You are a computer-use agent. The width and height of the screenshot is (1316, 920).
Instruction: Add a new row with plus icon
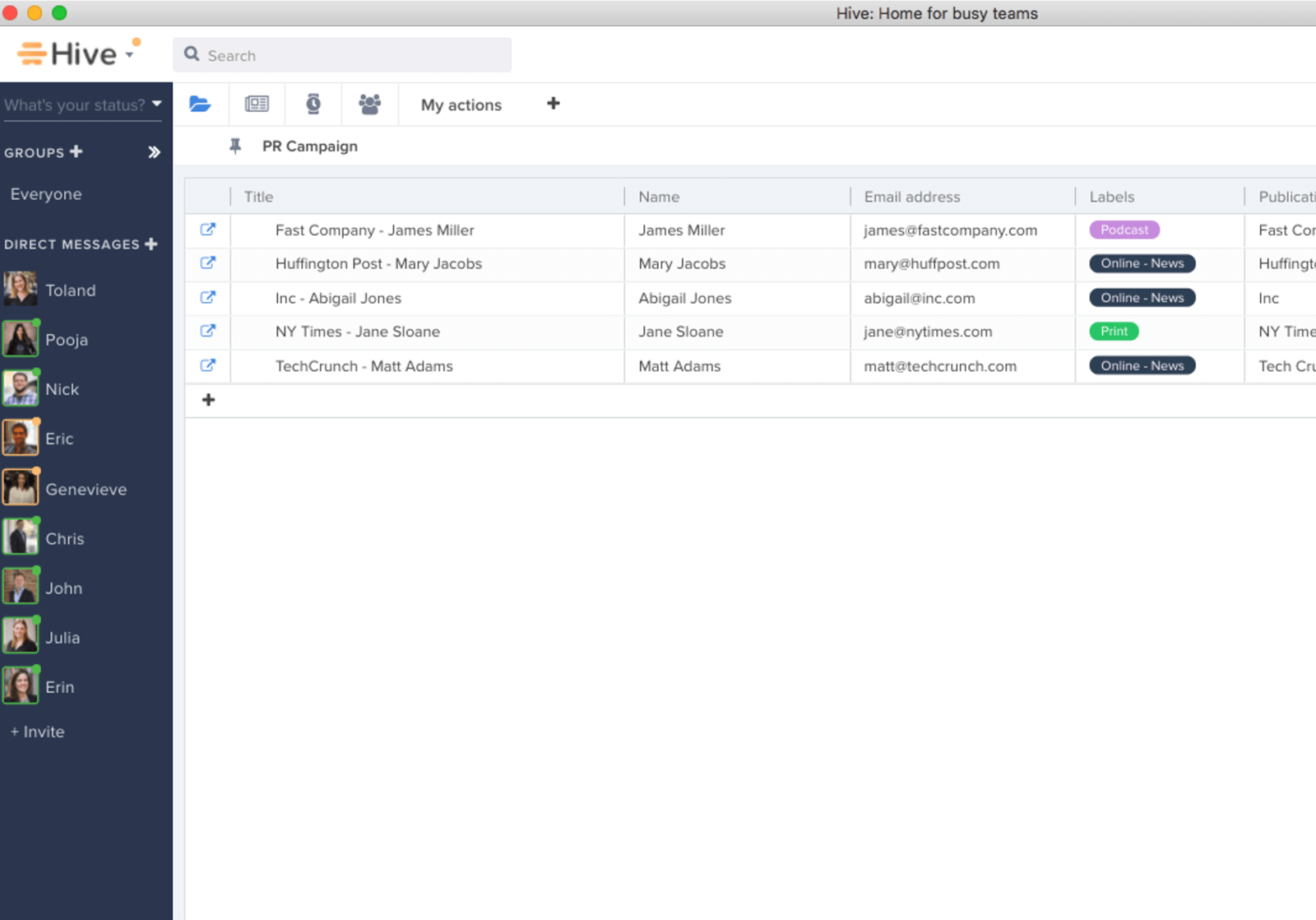point(209,400)
